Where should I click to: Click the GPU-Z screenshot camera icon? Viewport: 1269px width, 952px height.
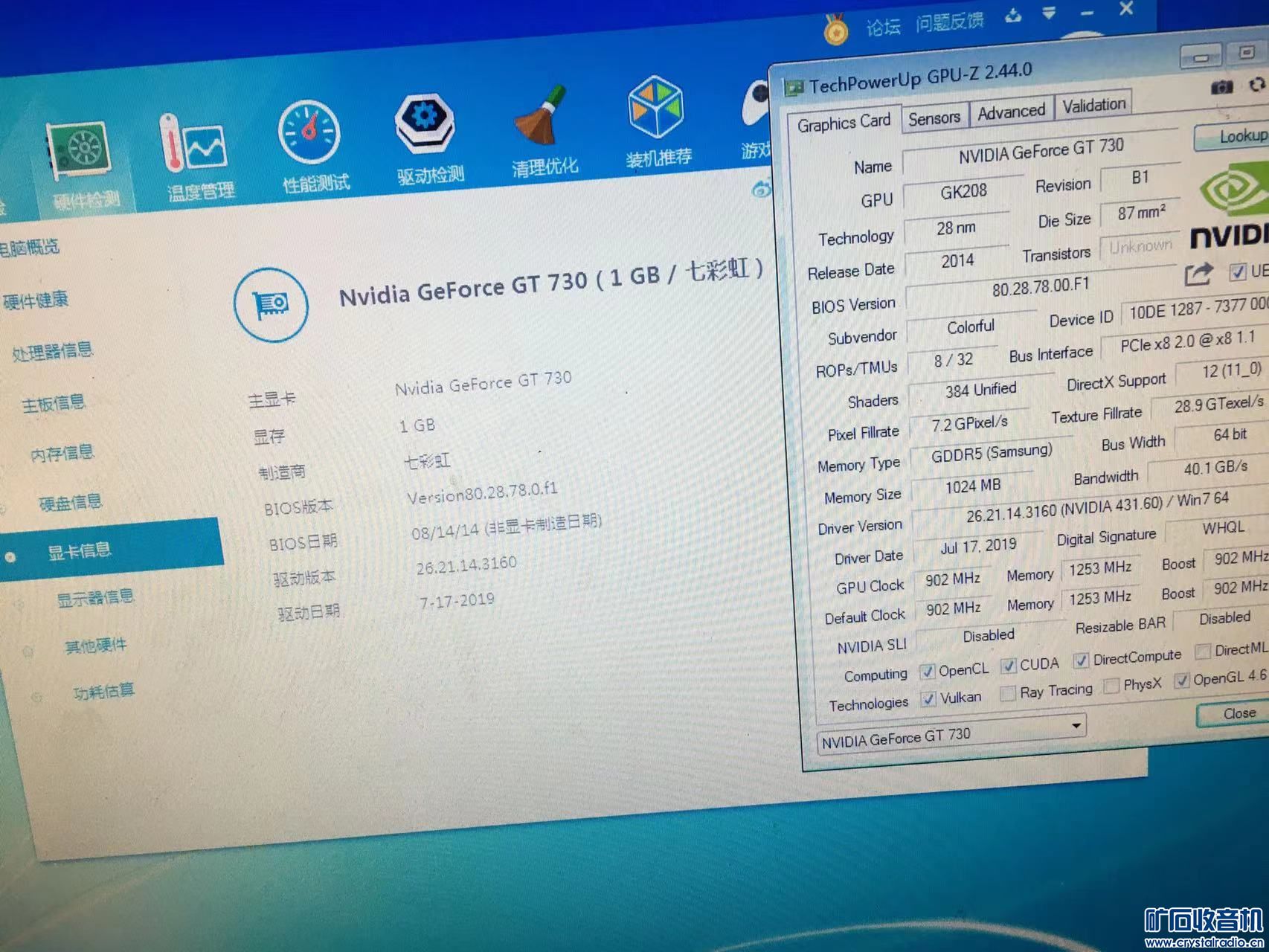[1221, 88]
